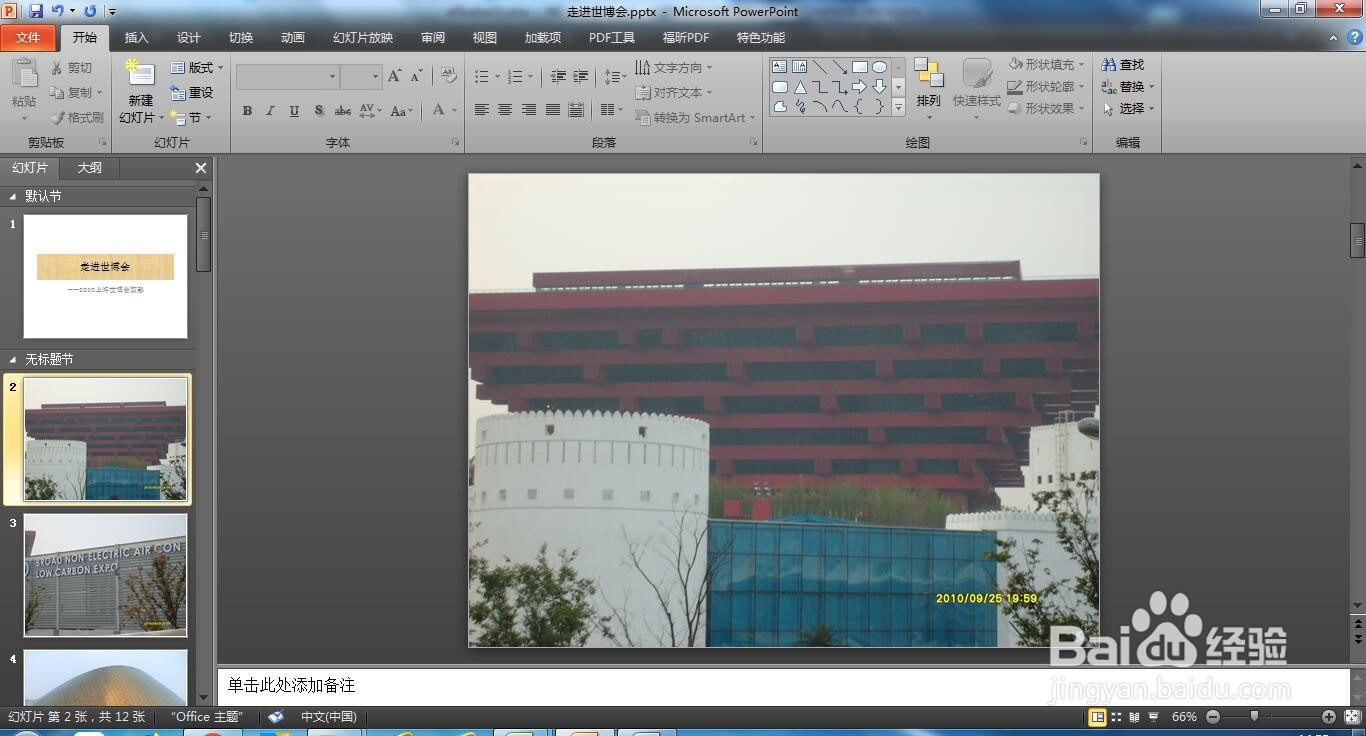Select the triangle shape in shapes gallery
1366x736 pixels.
pyautogui.click(x=799, y=87)
